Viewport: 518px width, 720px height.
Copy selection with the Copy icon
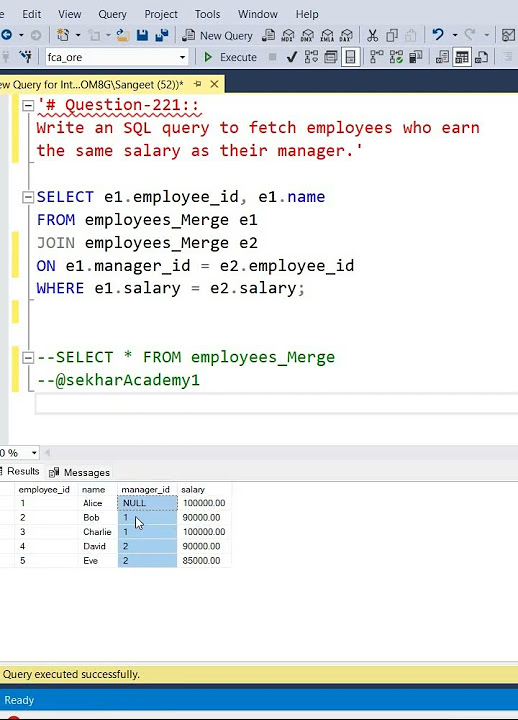(x=392, y=35)
